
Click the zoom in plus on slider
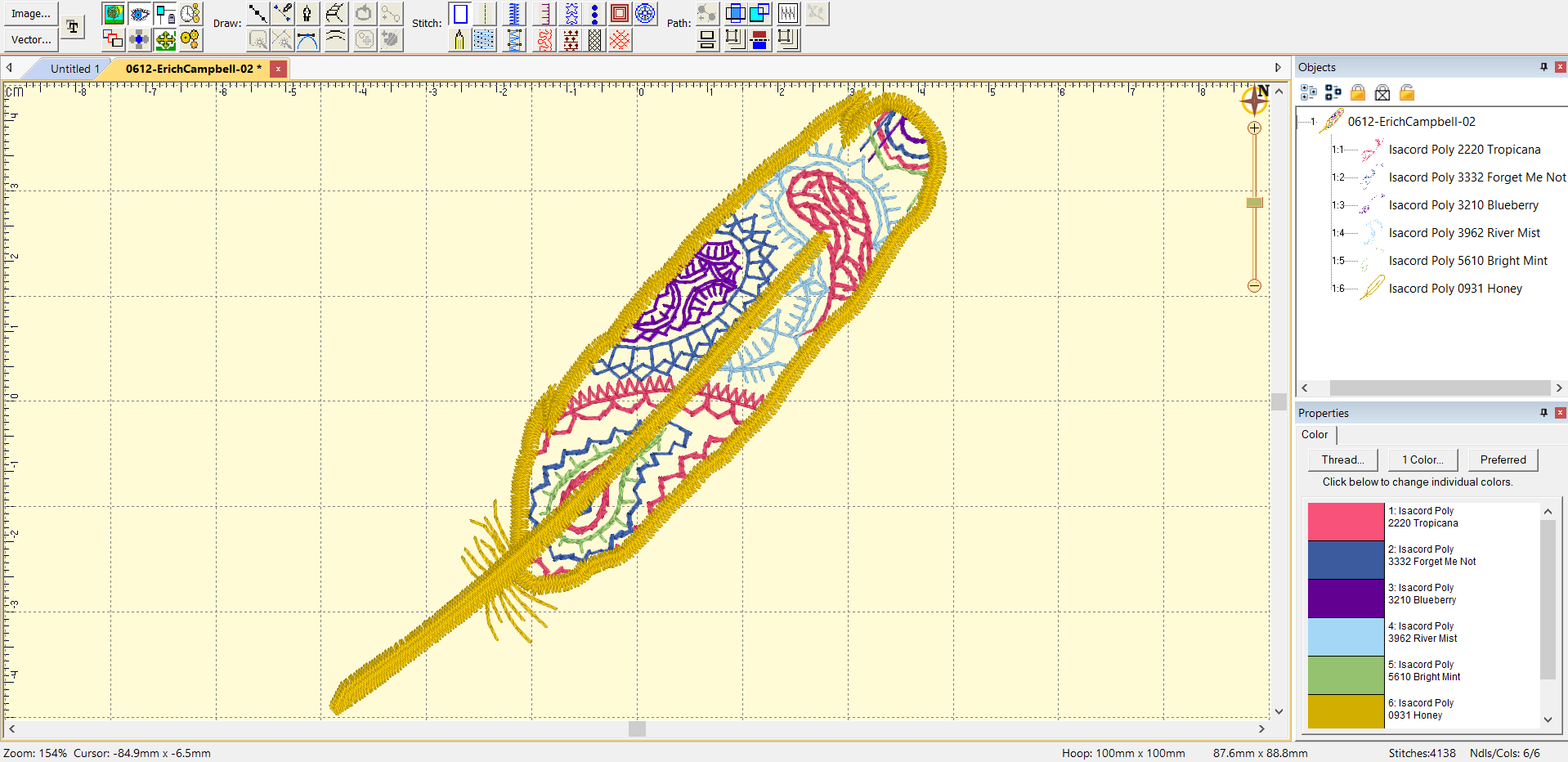(x=1254, y=128)
